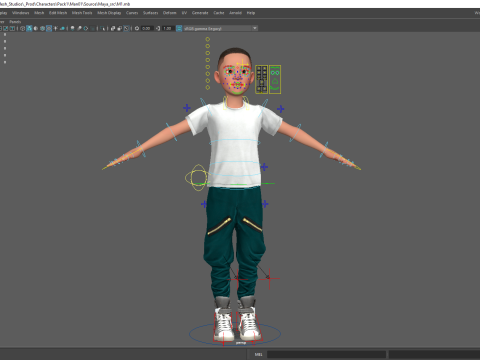The height and width of the screenshot is (360, 480).
Task: Toggle X-Ray Active Components icon
Action: click(119, 28)
